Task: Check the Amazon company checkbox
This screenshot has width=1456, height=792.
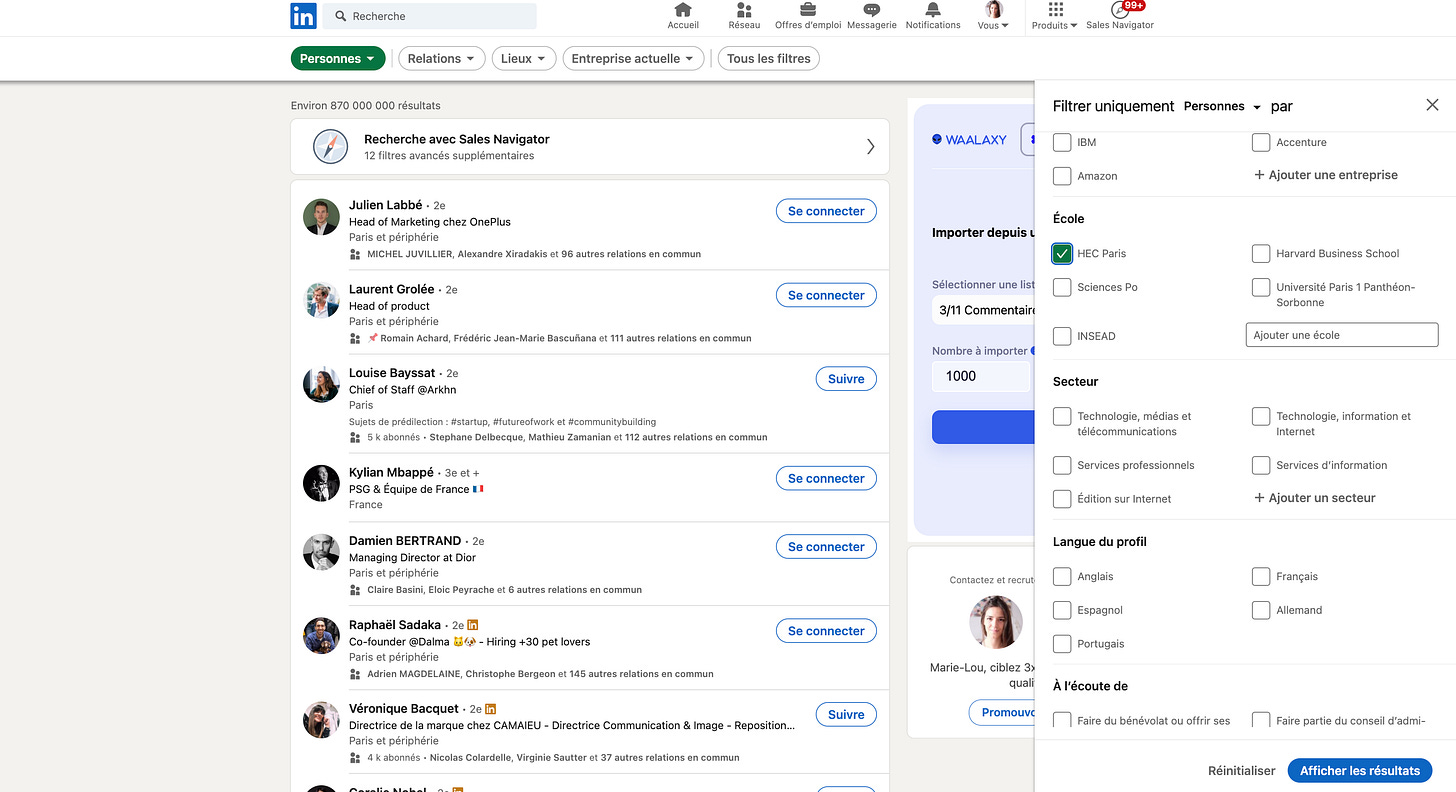Action: [1062, 176]
